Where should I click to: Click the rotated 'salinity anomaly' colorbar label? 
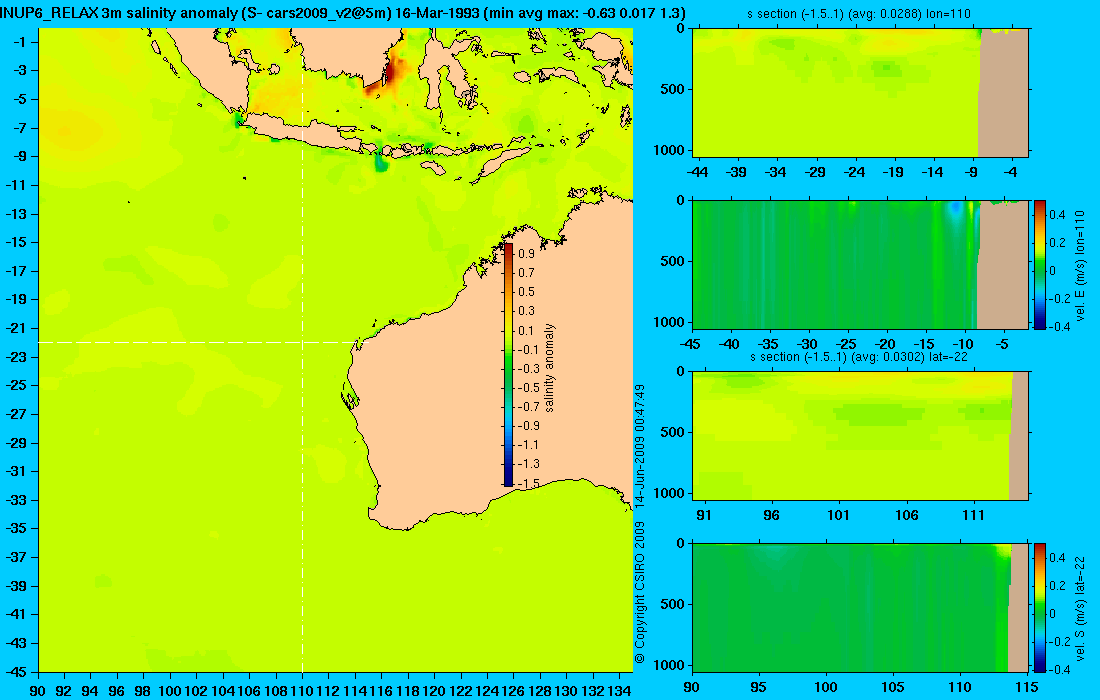(550, 368)
